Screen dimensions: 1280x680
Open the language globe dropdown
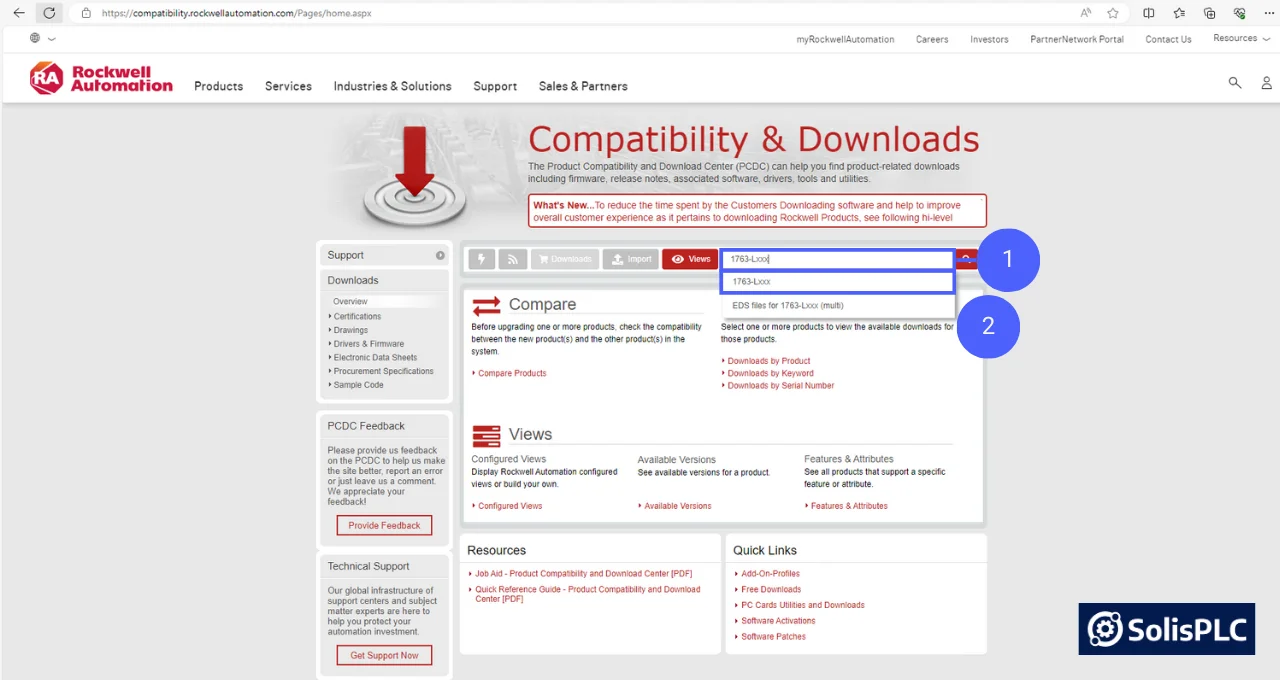[x=40, y=37]
